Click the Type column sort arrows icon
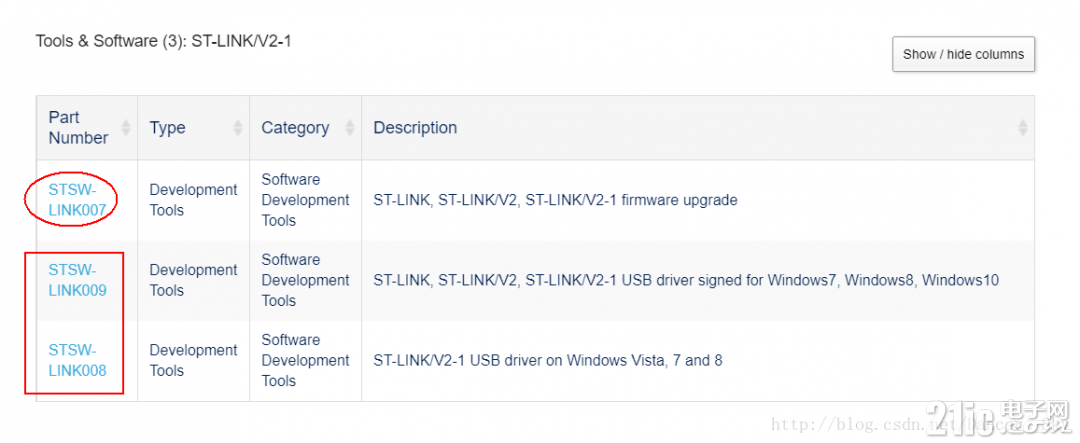Screen dimensions: 1080x443 point(238,127)
